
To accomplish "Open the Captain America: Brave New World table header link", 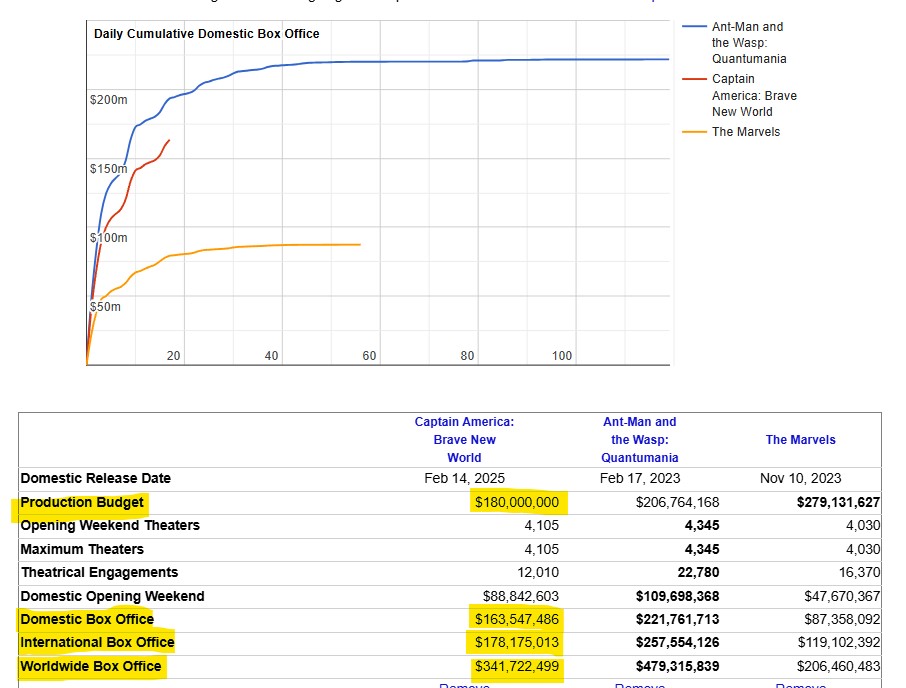I will pyautogui.click(x=464, y=439).
